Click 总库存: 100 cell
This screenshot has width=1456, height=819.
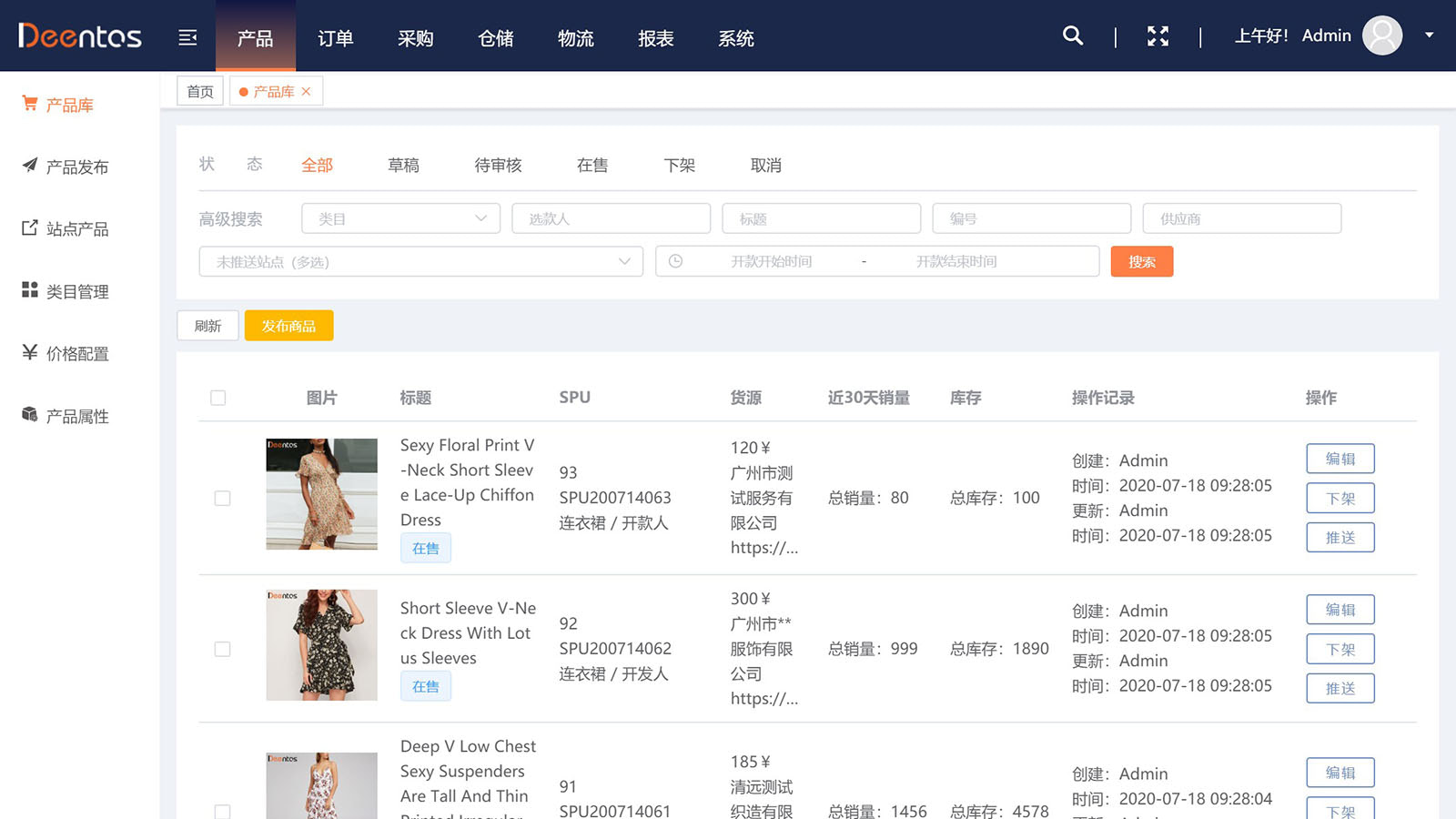(x=995, y=498)
